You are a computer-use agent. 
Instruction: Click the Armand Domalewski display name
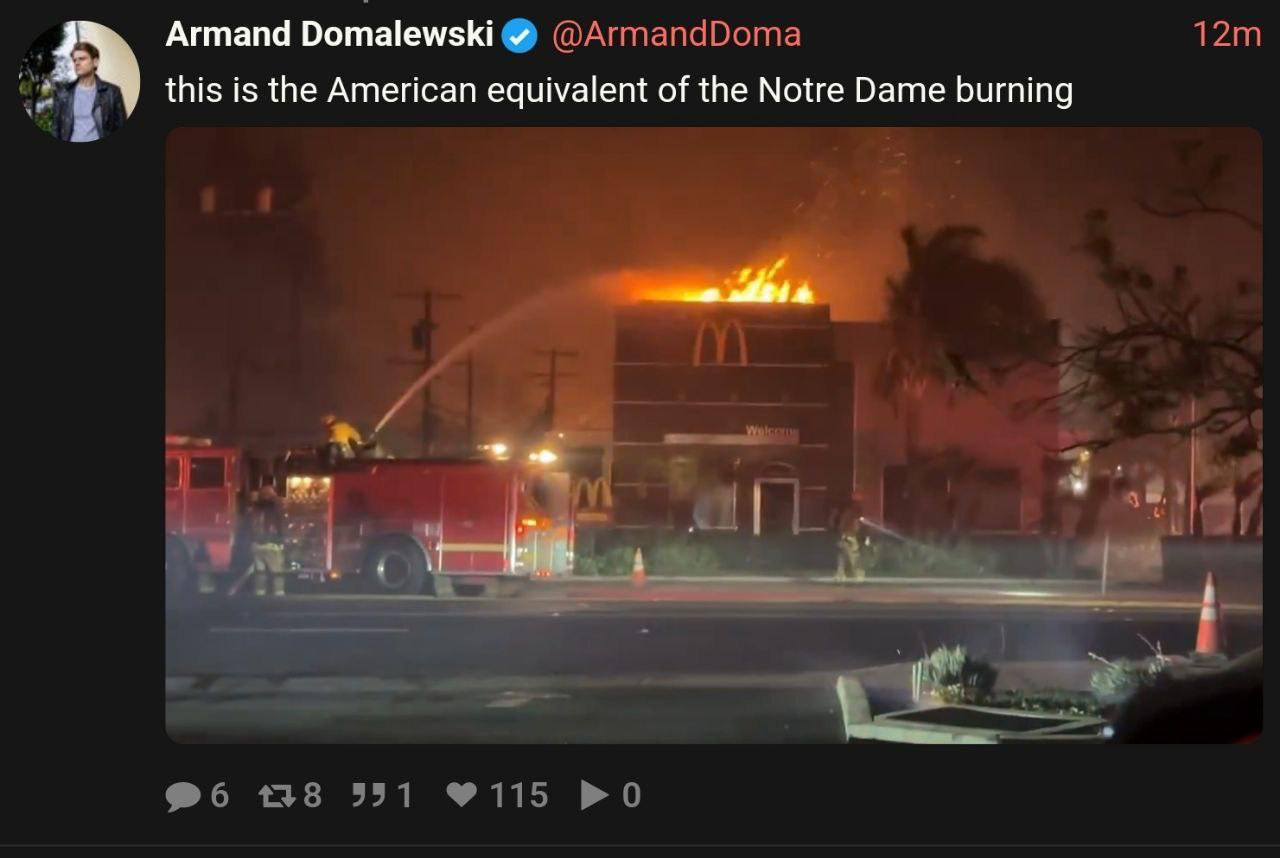pyautogui.click(x=329, y=34)
